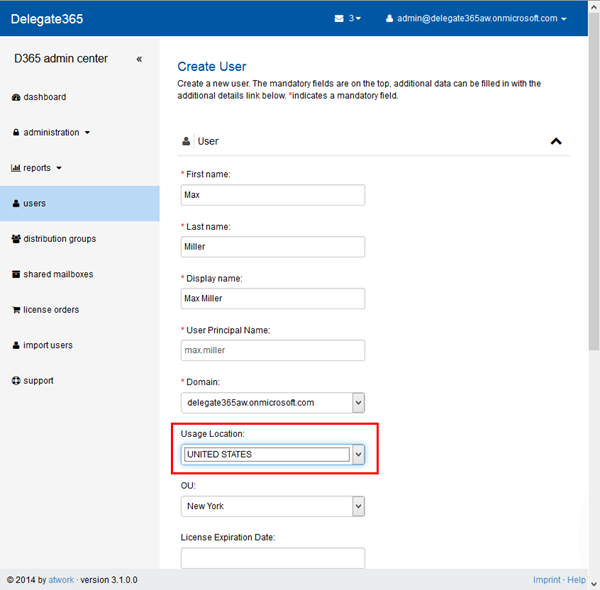Screen dimensions: 600x590
Task: Open the OU dropdown showing New York
Action: point(358,506)
